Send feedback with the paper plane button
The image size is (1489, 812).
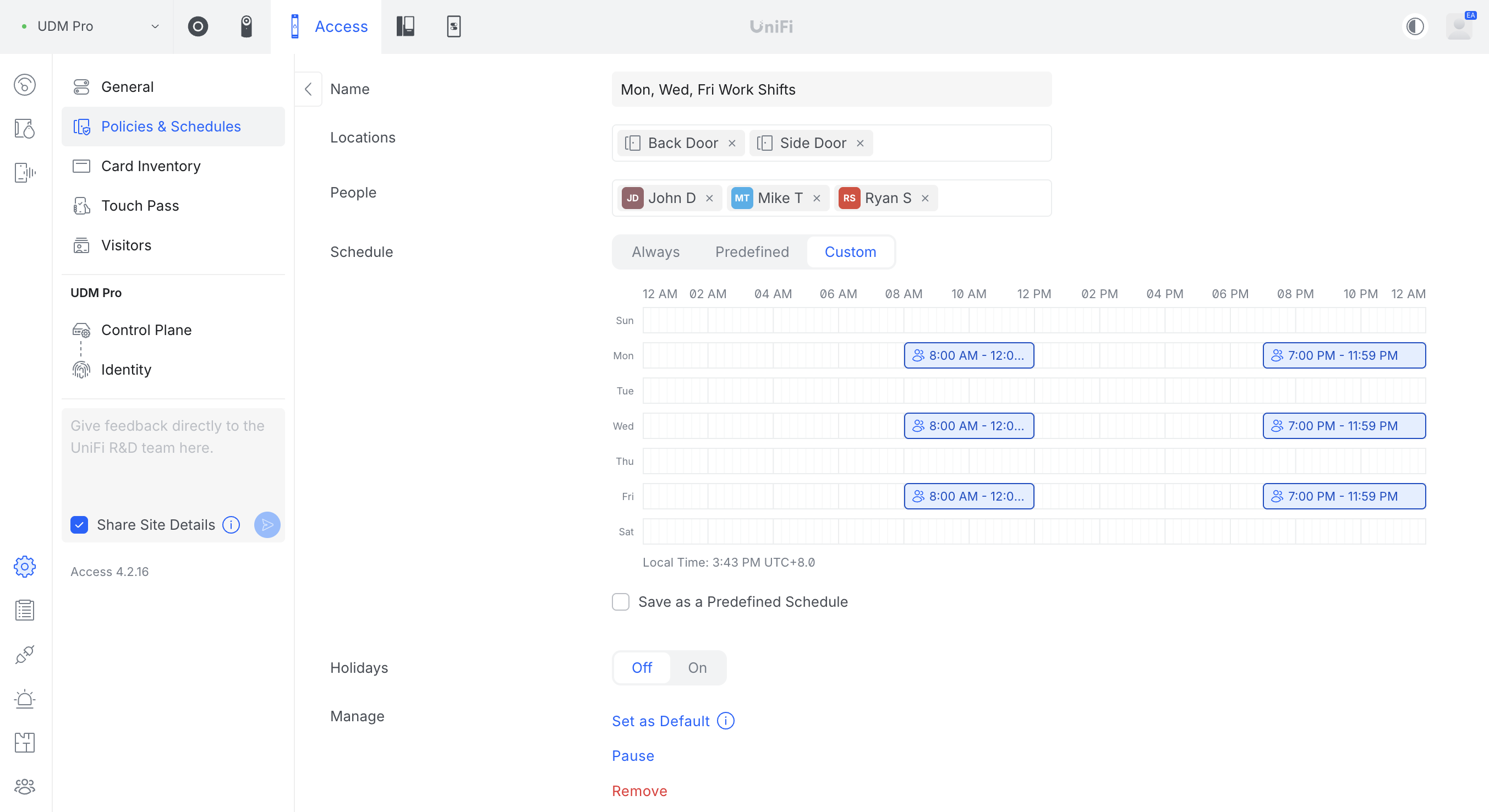[267, 525]
